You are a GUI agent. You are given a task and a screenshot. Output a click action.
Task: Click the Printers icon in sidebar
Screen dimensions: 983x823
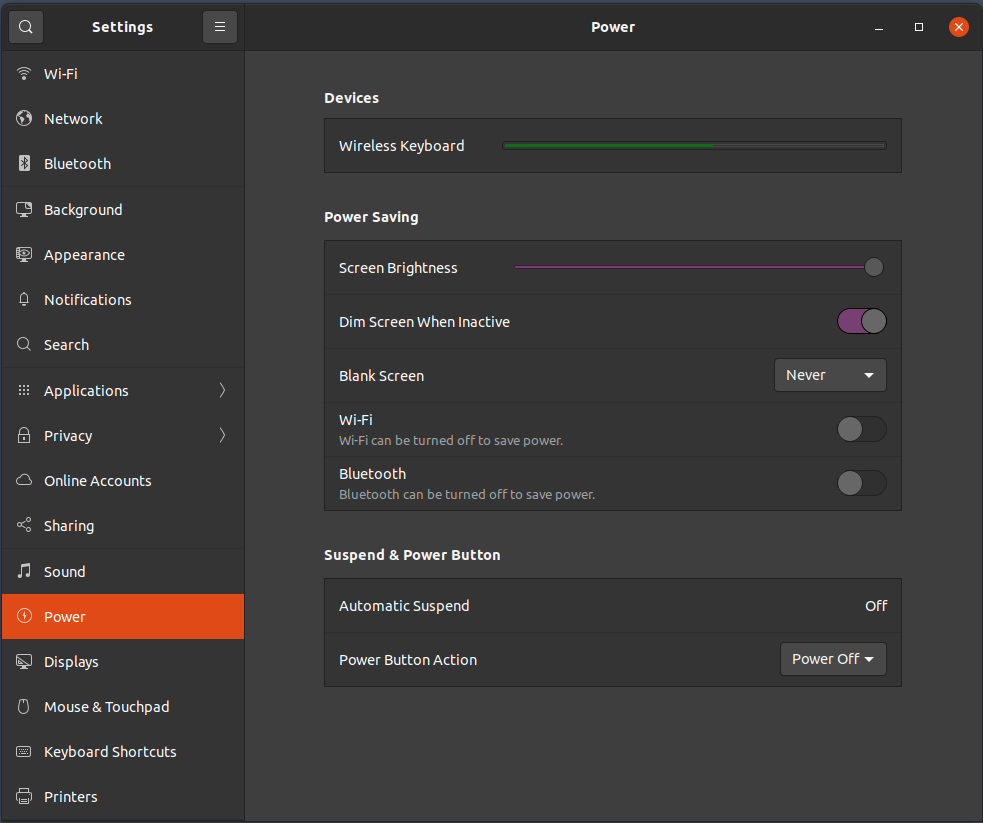coord(25,797)
